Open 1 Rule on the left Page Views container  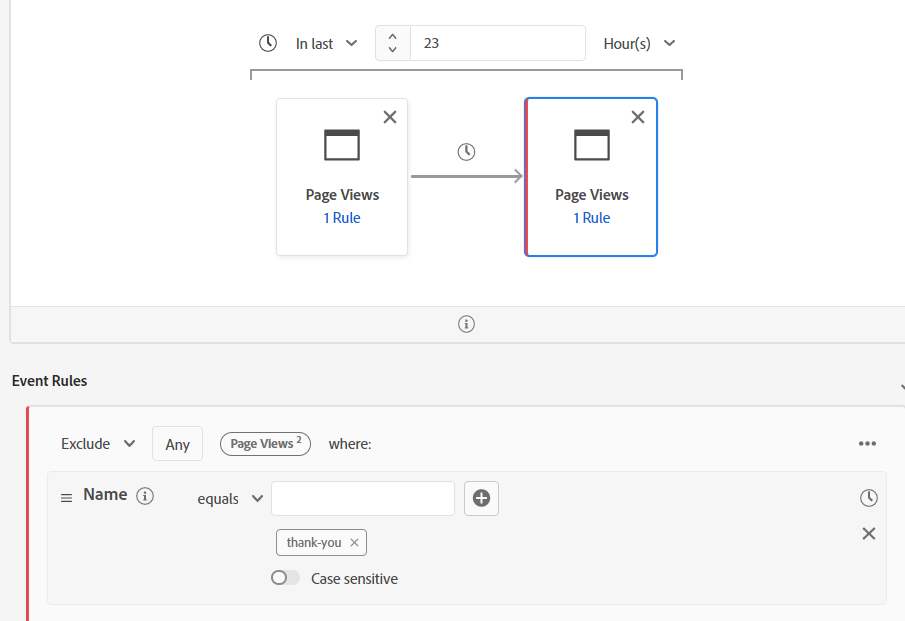[x=342, y=217]
